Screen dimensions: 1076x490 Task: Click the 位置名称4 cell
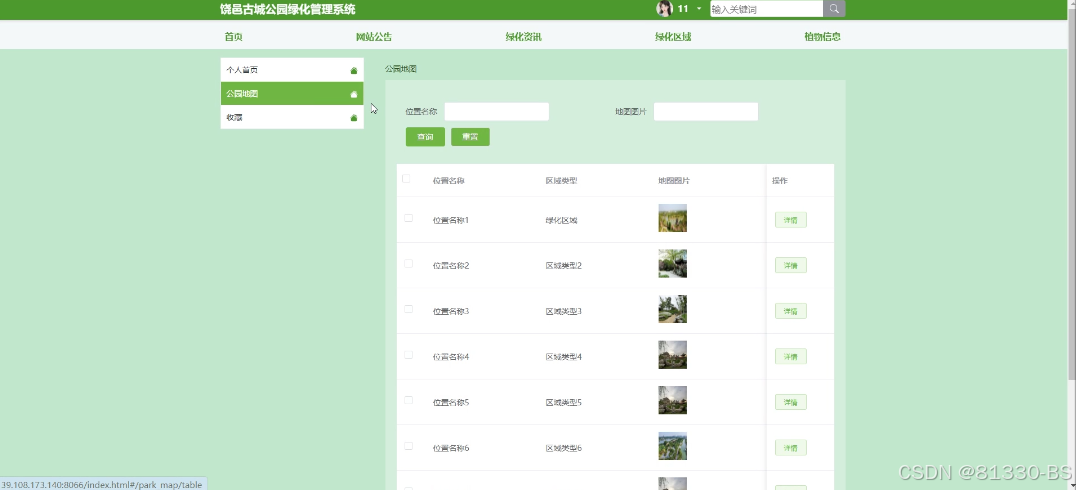pyautogui.click(x=451, y=357)
